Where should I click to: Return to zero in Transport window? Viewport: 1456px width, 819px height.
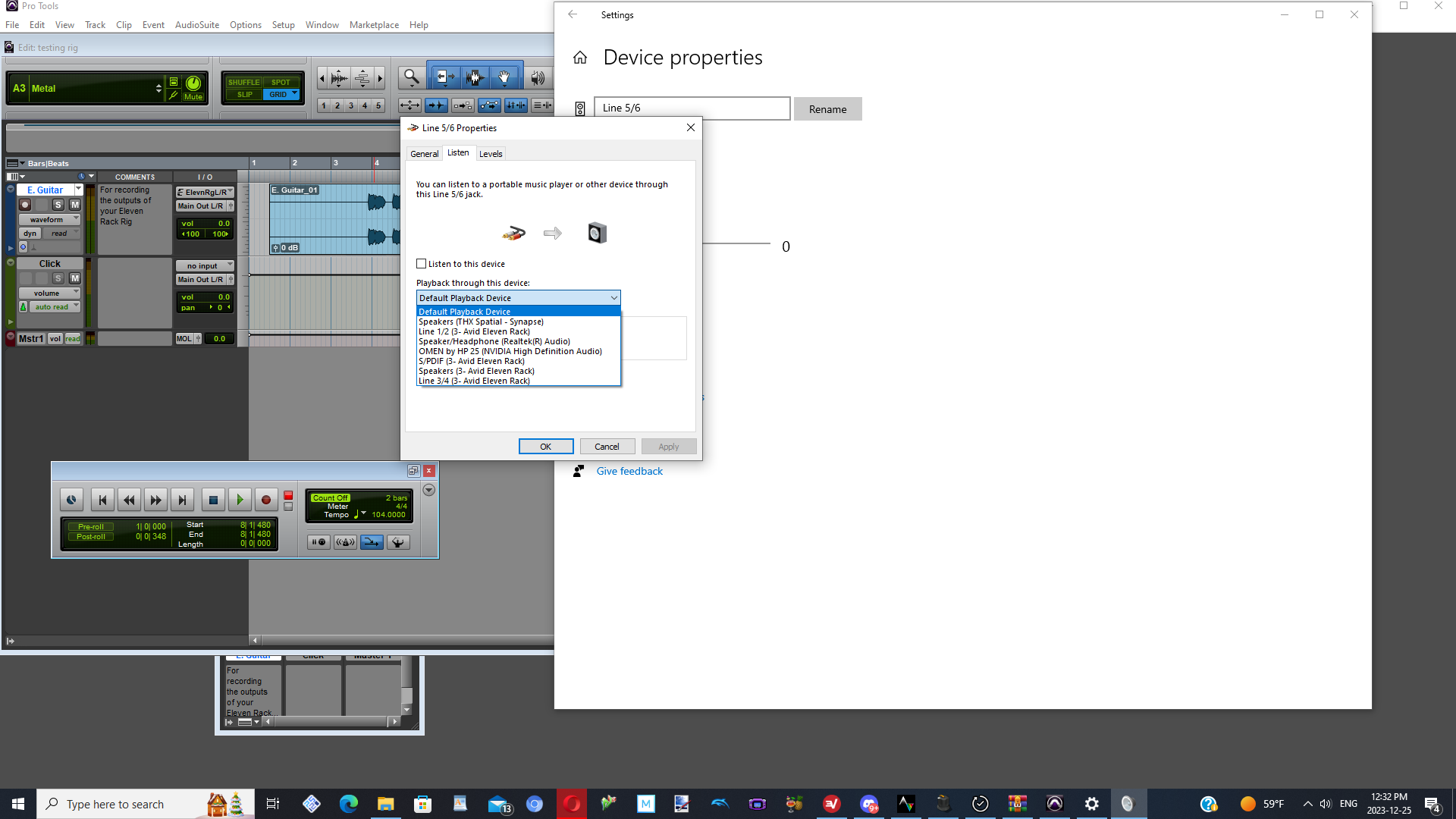tap(102, 500)
